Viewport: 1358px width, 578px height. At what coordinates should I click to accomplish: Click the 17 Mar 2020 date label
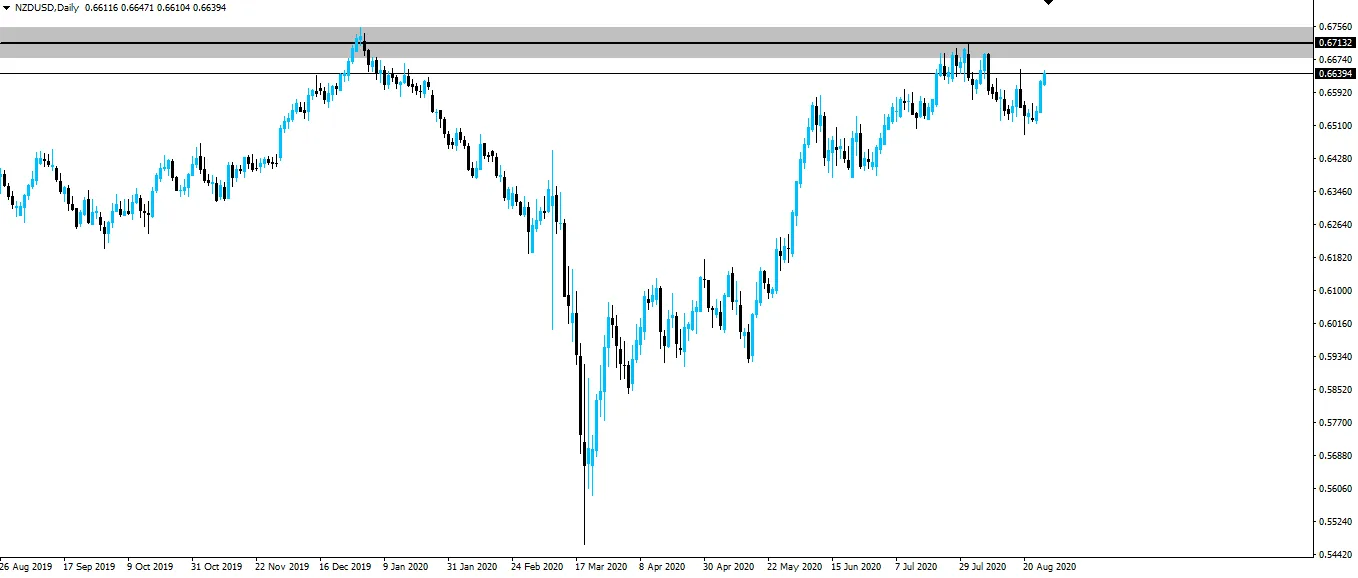point(601,567)
